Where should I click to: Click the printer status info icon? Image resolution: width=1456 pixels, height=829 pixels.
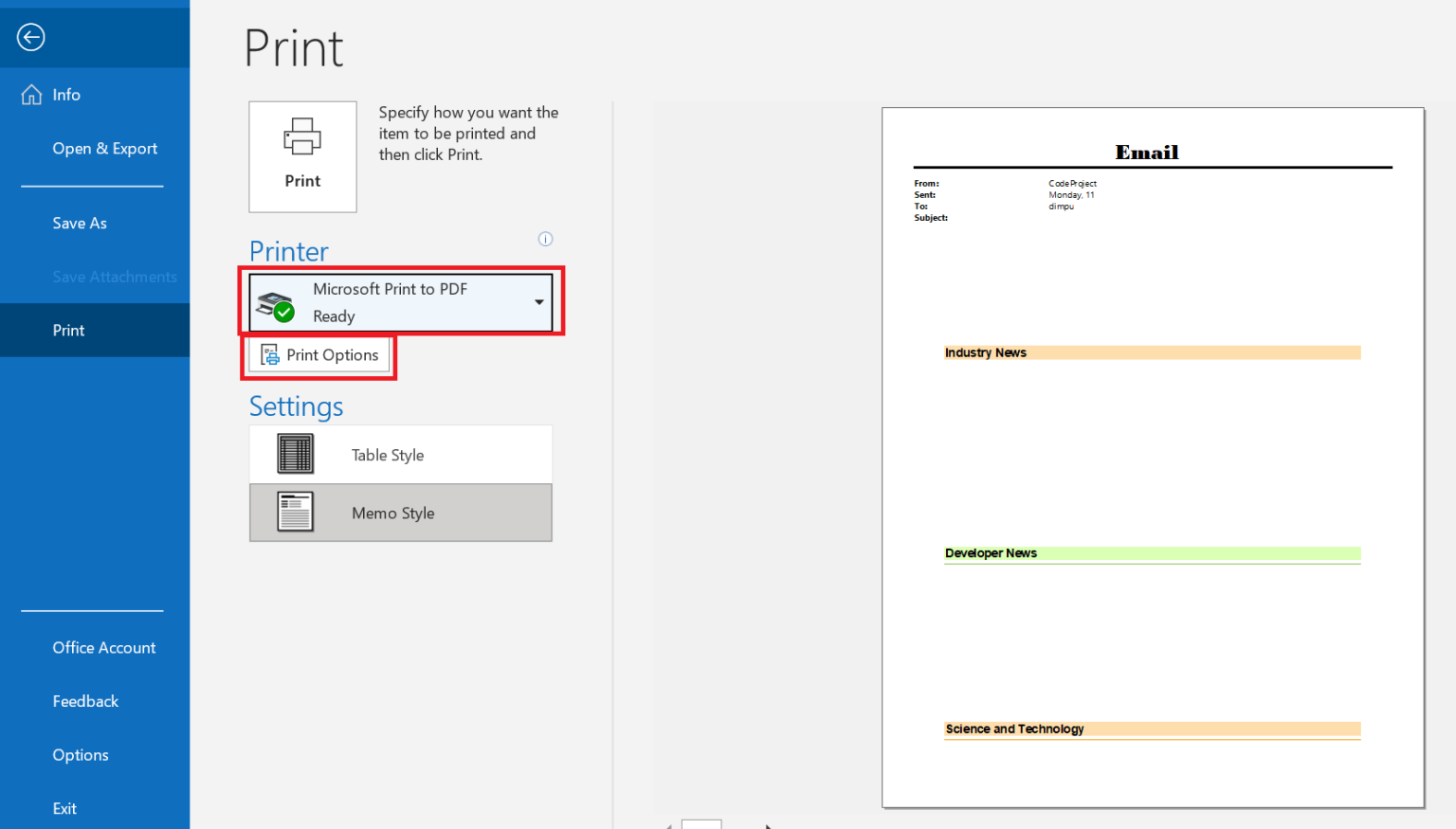[545, 239]
